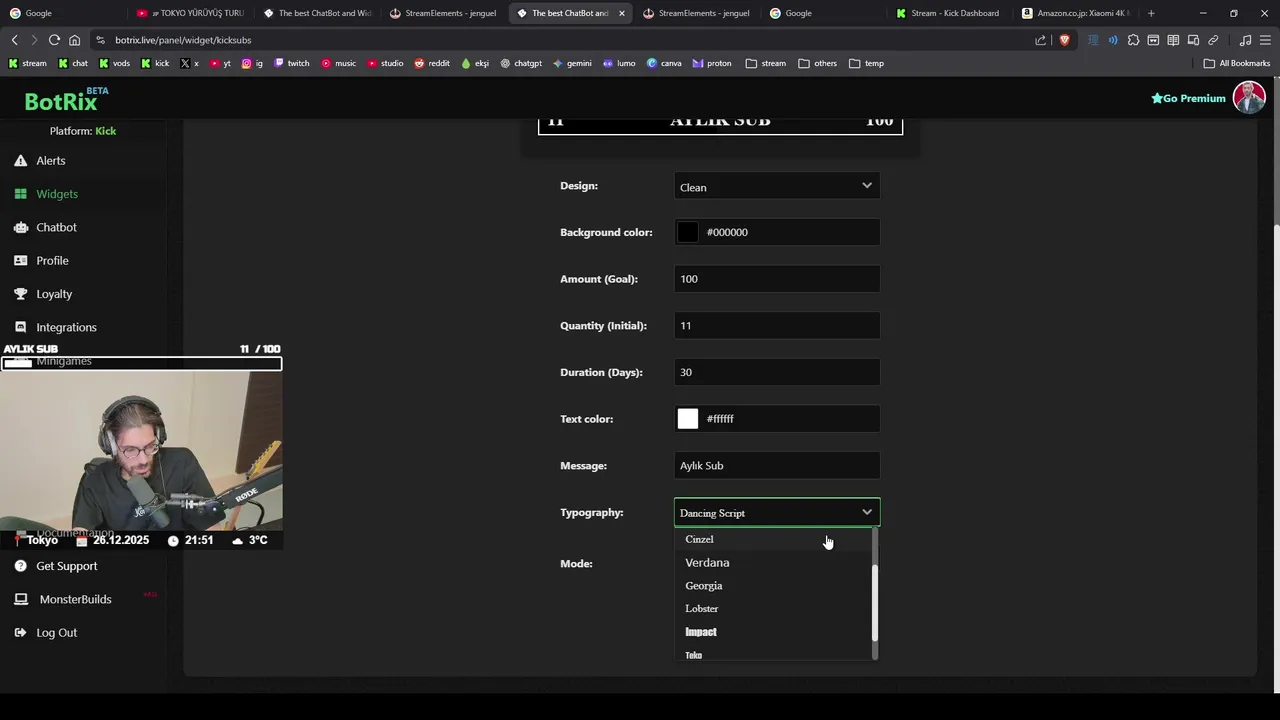Open the Brave Shields lion icon
Viewport: 1280px width, 720px height.
click(1064, 40)
